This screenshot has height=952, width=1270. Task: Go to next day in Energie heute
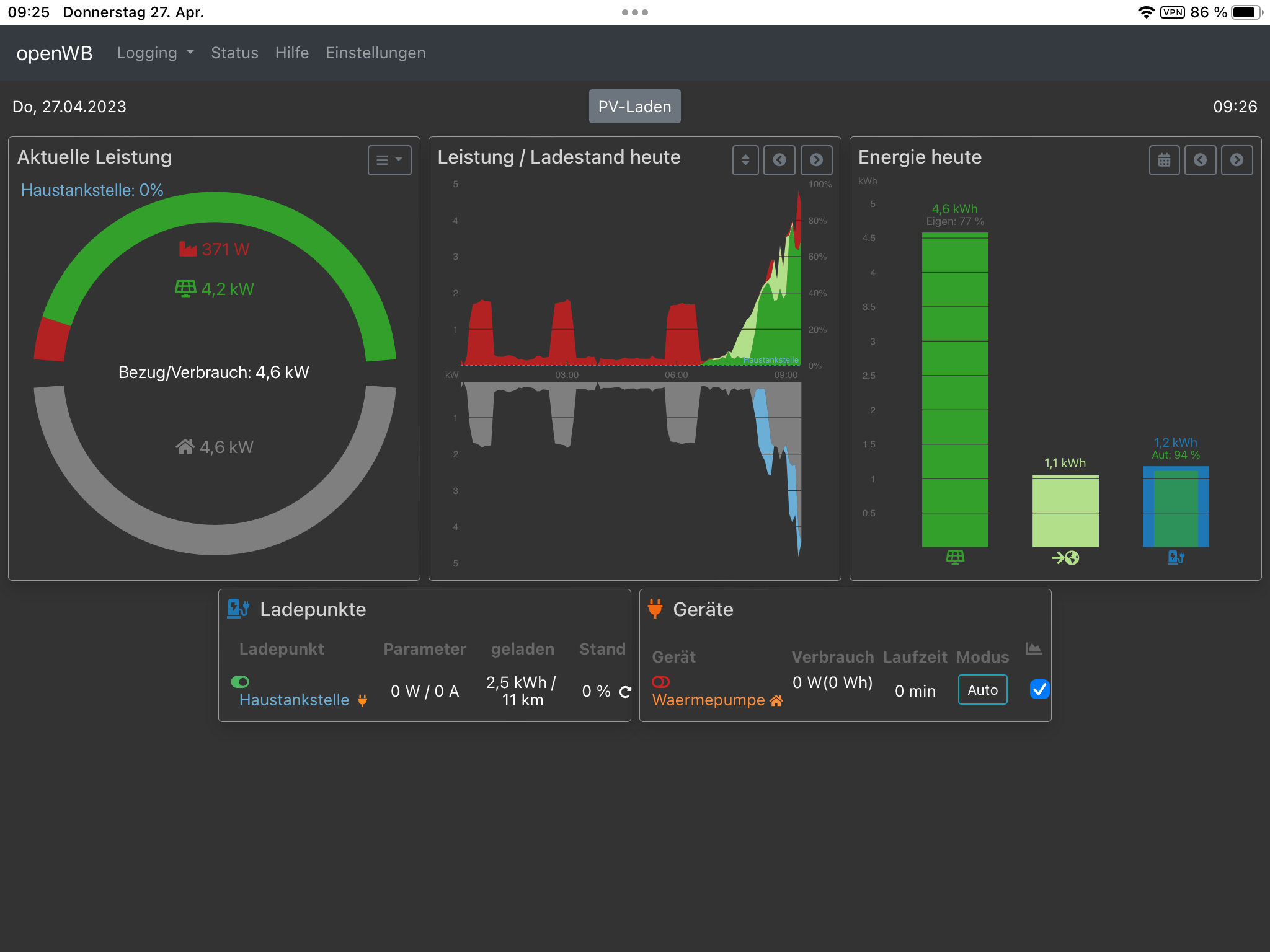pos(1237,161)
